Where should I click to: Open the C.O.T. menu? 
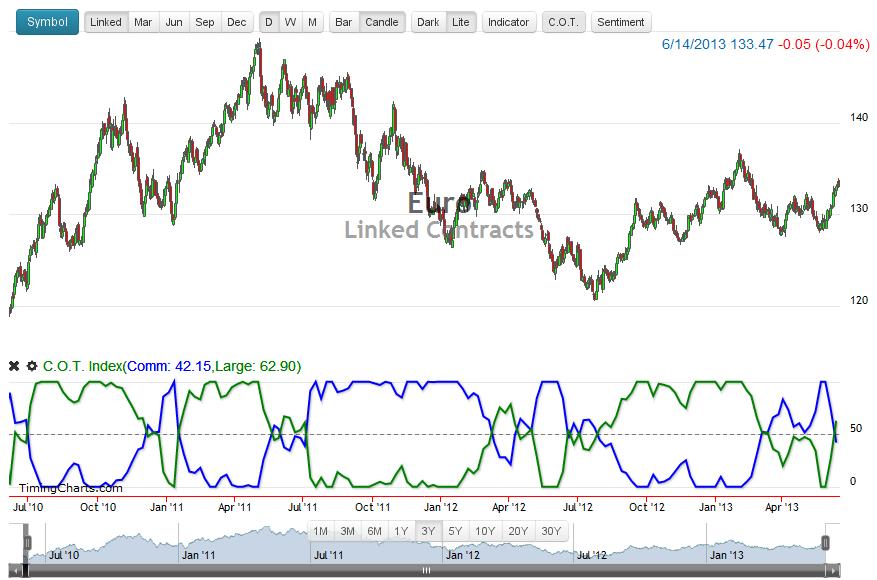pyautogui.click(x=563, y=22)
